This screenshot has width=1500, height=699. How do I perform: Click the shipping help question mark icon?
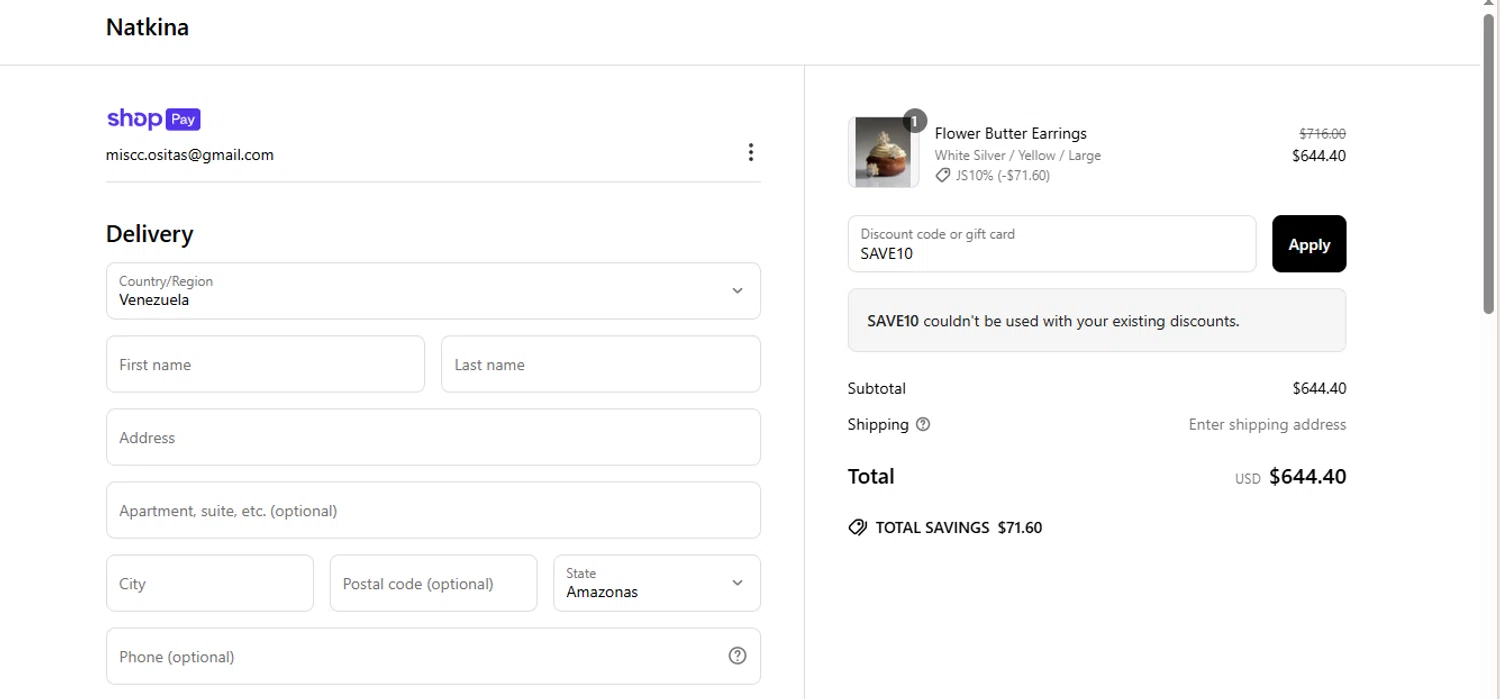[923, 424]
